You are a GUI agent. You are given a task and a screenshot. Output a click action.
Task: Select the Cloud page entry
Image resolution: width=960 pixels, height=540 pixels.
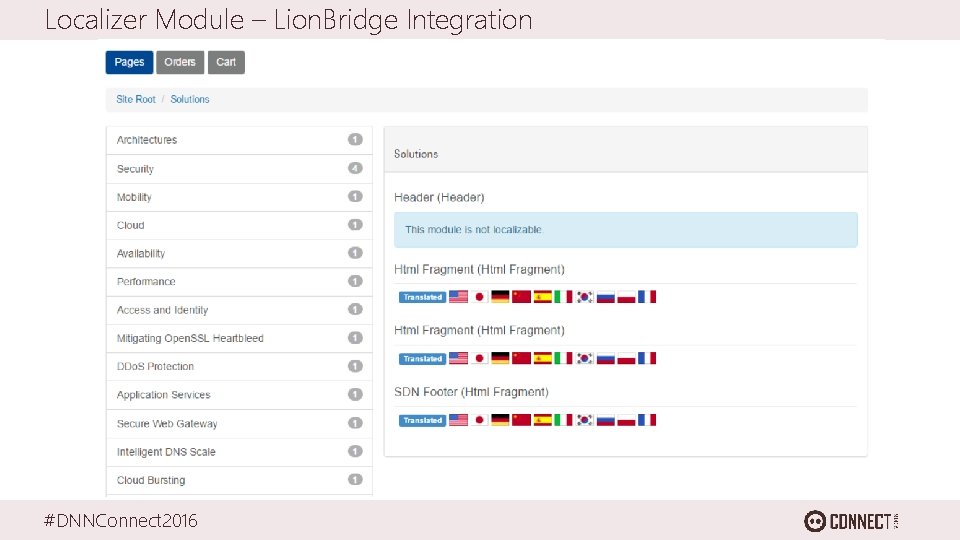coord(239,225)
